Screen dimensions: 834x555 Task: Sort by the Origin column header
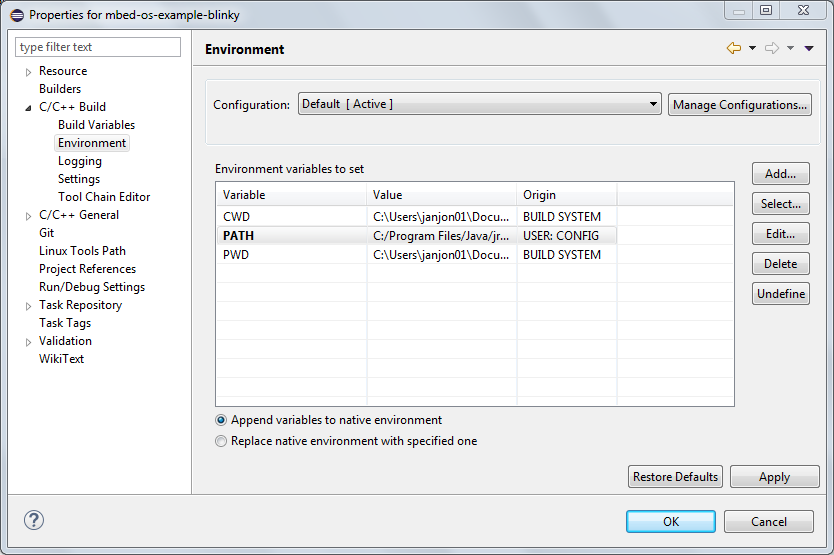pos(566,195)
